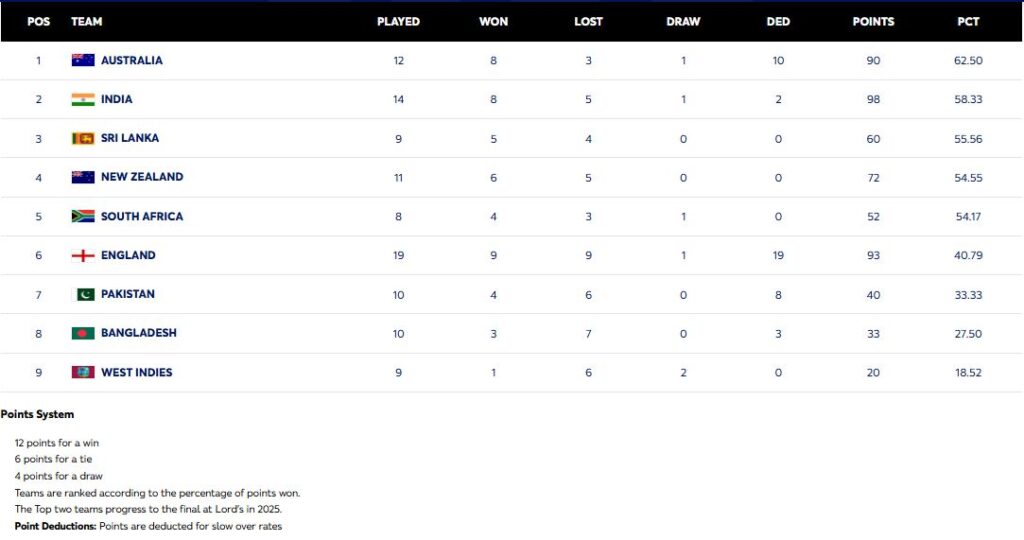This screenshot has height=540, width=1024.
Task: Click Australia's 62.50 percentage value
Action: tap(968, 60)
